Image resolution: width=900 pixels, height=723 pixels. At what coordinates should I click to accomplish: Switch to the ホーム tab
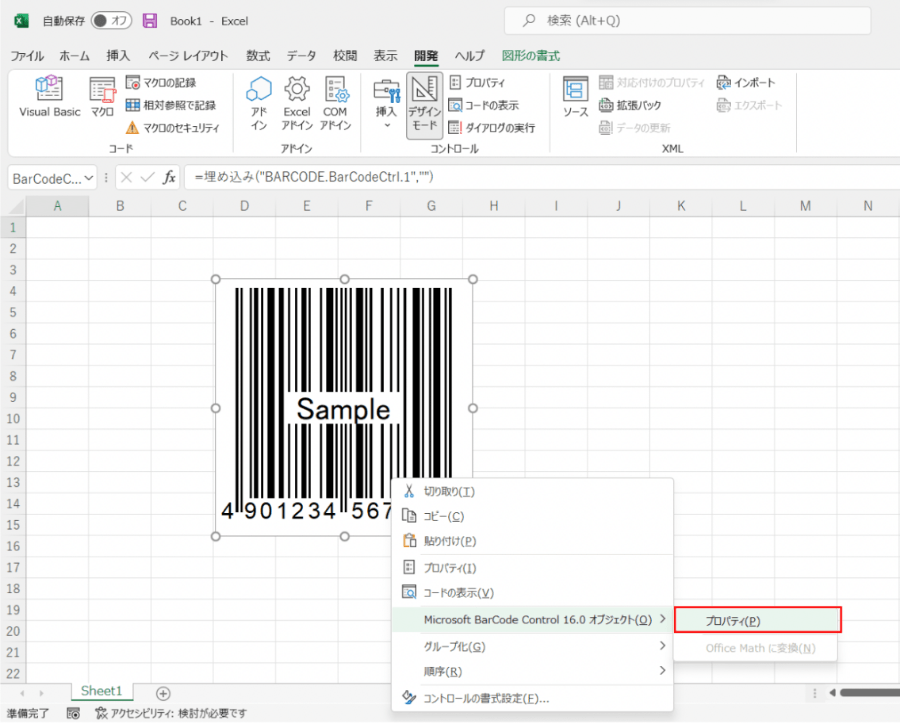tap(75, 56)
